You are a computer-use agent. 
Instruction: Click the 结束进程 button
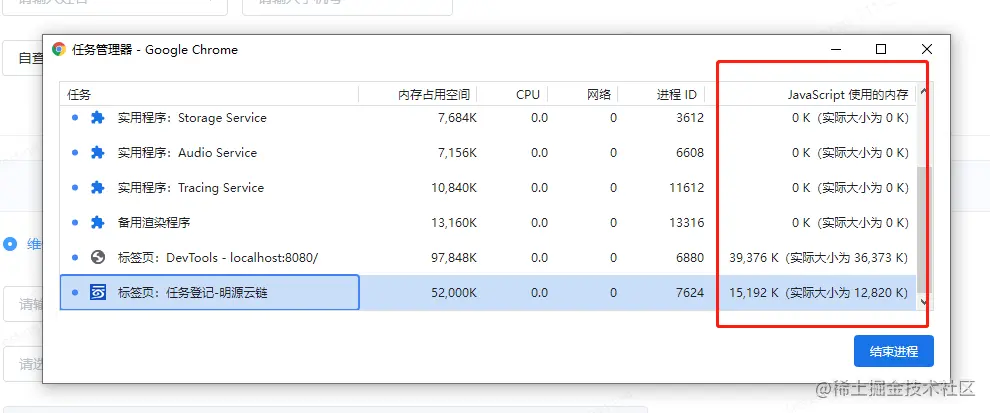coord(893,351)
